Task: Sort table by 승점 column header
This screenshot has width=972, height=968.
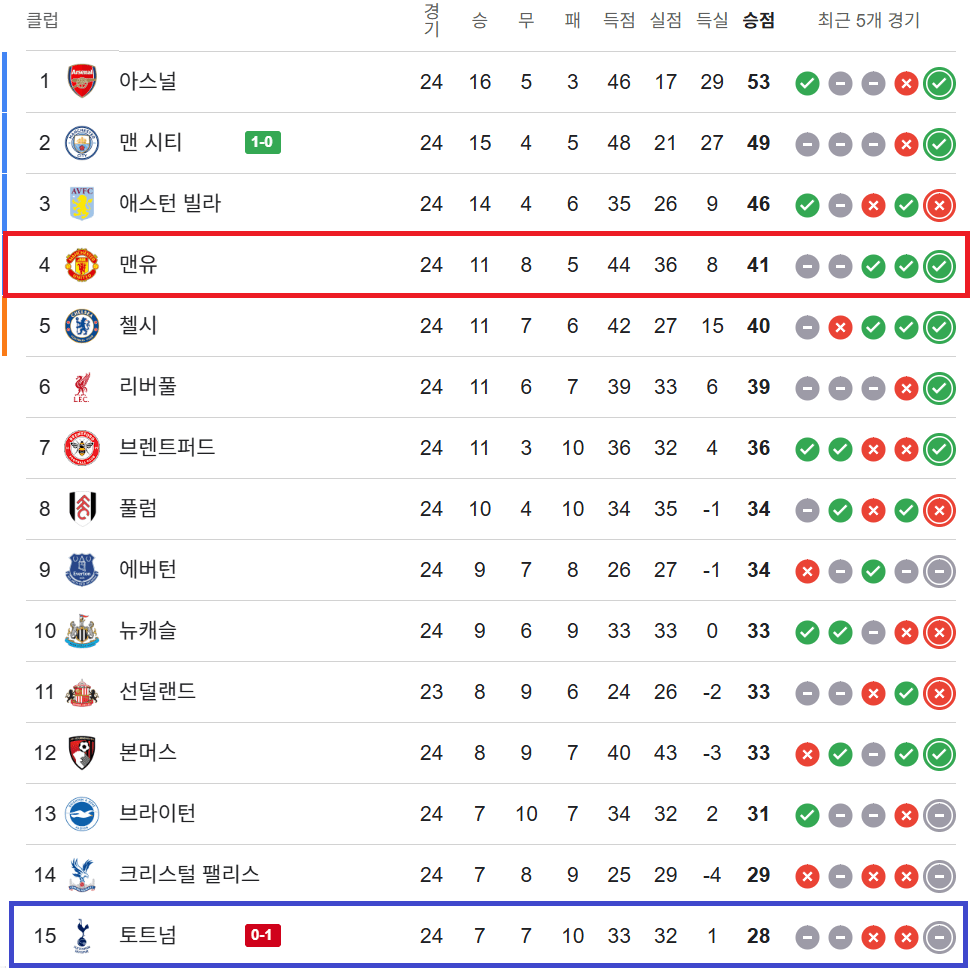Action: pos(758,21)
